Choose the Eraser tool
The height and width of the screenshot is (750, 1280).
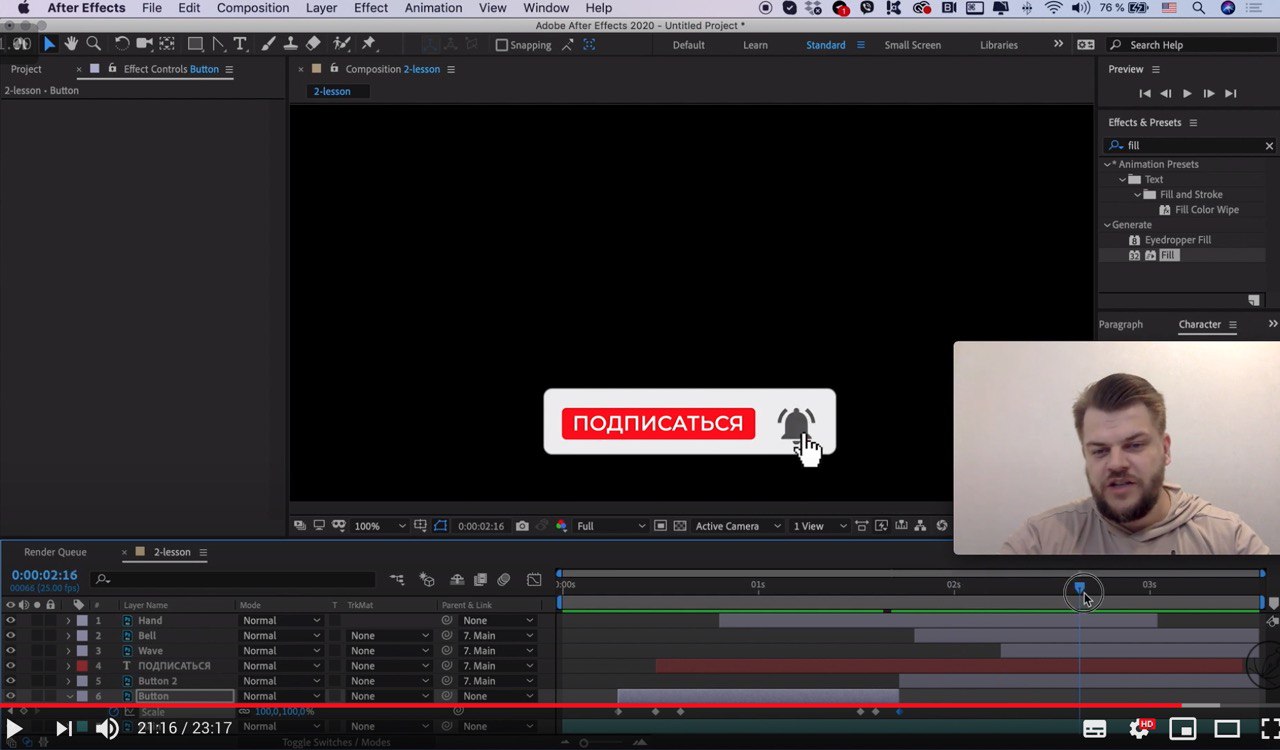(x=313, y=44)
